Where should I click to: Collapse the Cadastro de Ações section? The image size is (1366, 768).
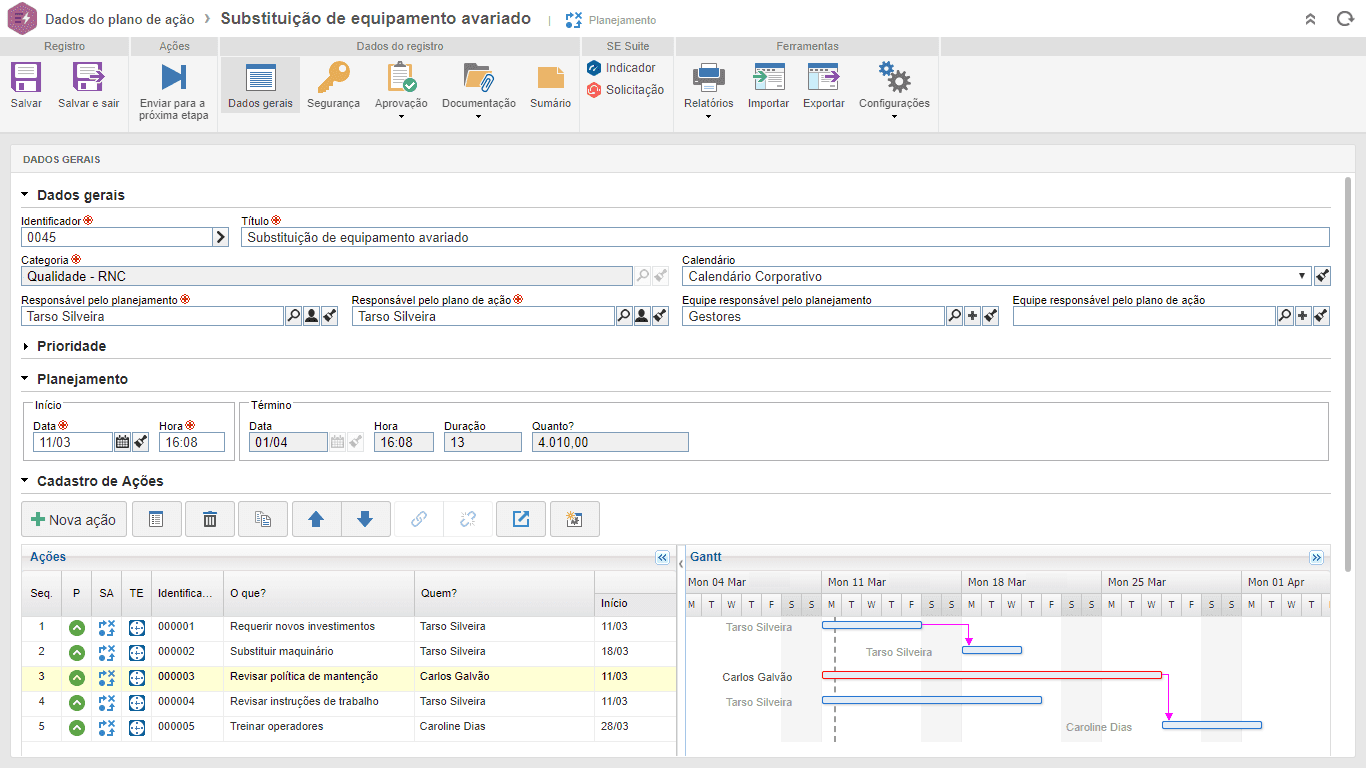pyautogui.click(x=26, y=481)
